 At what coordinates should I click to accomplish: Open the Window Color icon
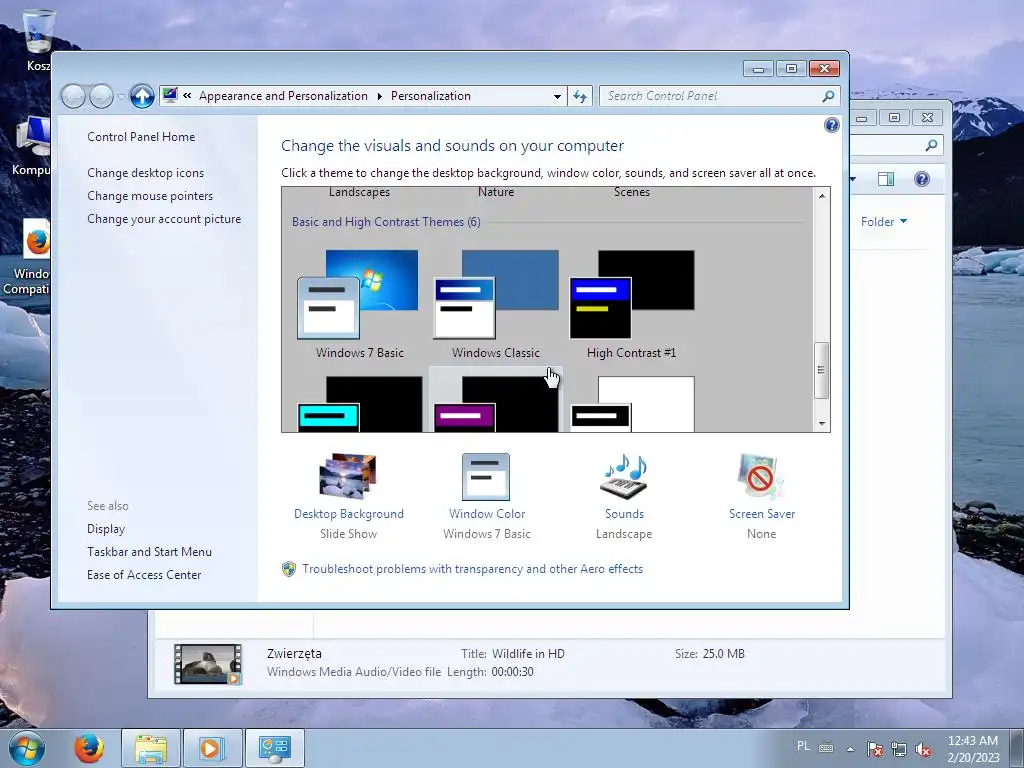486,477
